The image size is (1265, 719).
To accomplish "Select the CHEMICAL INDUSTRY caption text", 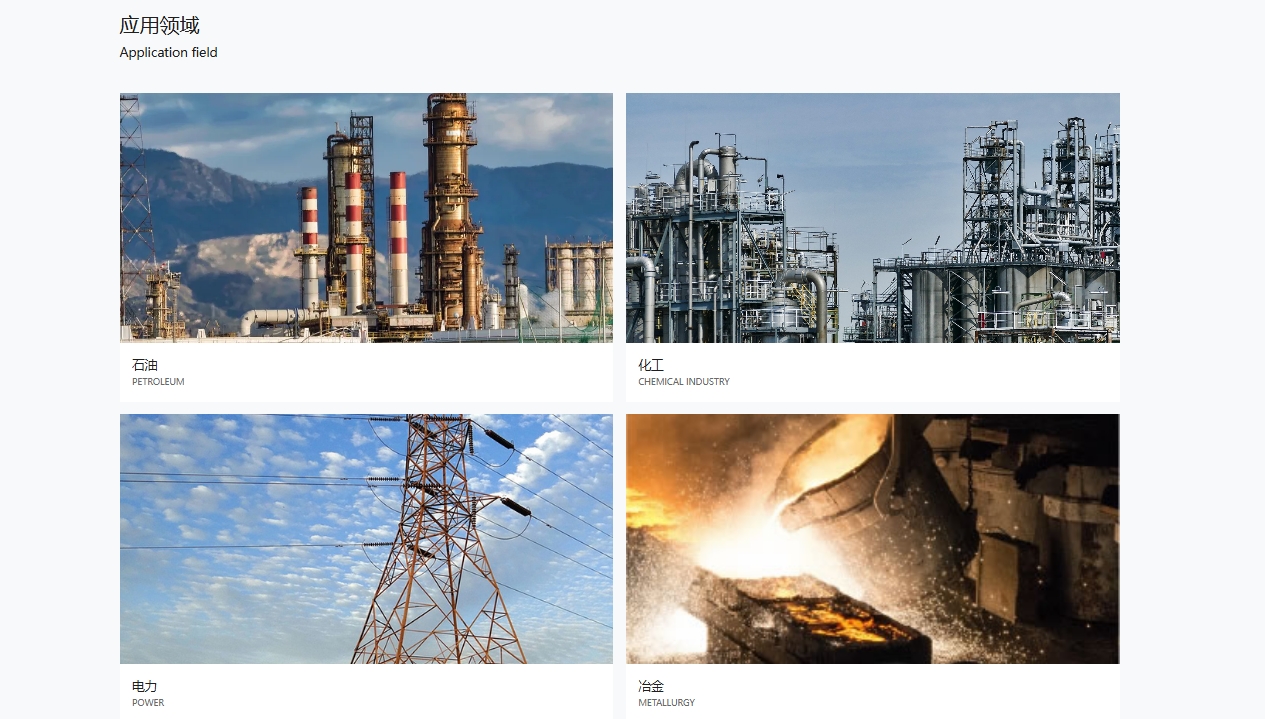I will (684, 382).
